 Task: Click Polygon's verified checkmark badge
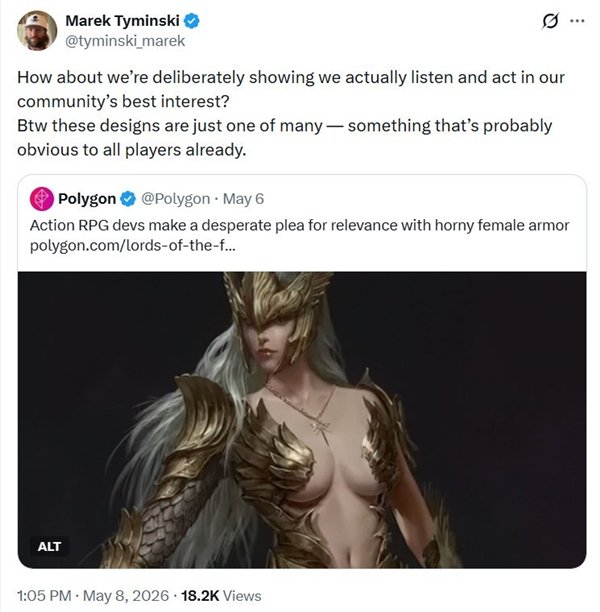pos(128,199)
